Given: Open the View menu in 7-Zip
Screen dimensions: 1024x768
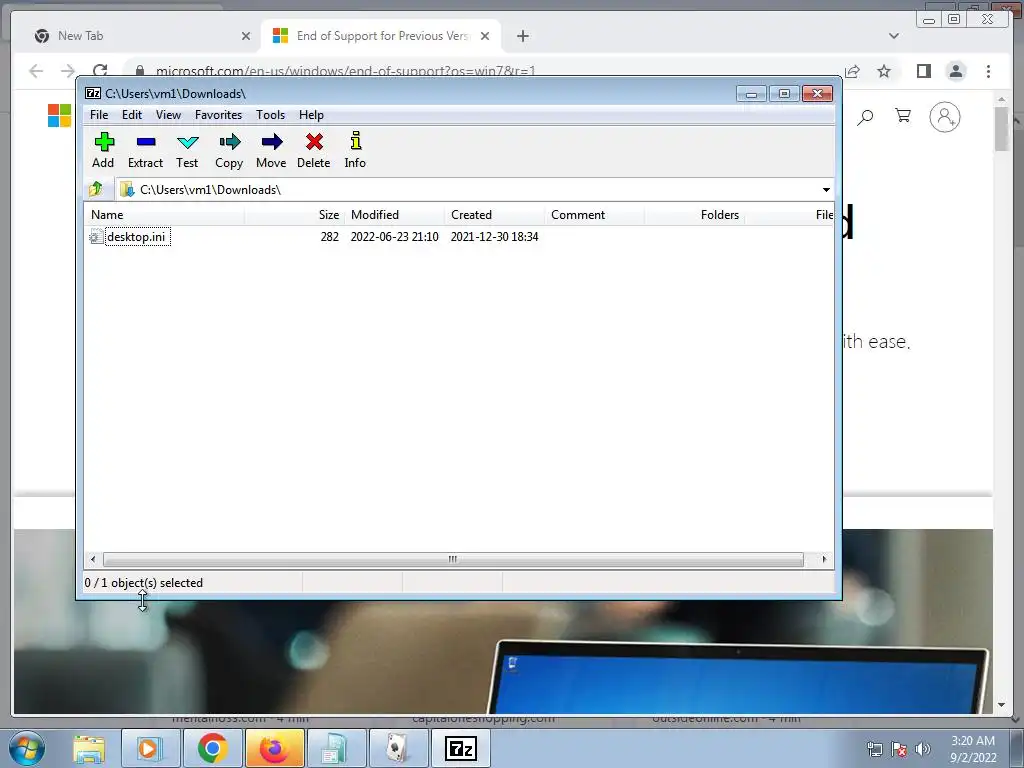Looking at the screenshot, I should click(168, 115).
